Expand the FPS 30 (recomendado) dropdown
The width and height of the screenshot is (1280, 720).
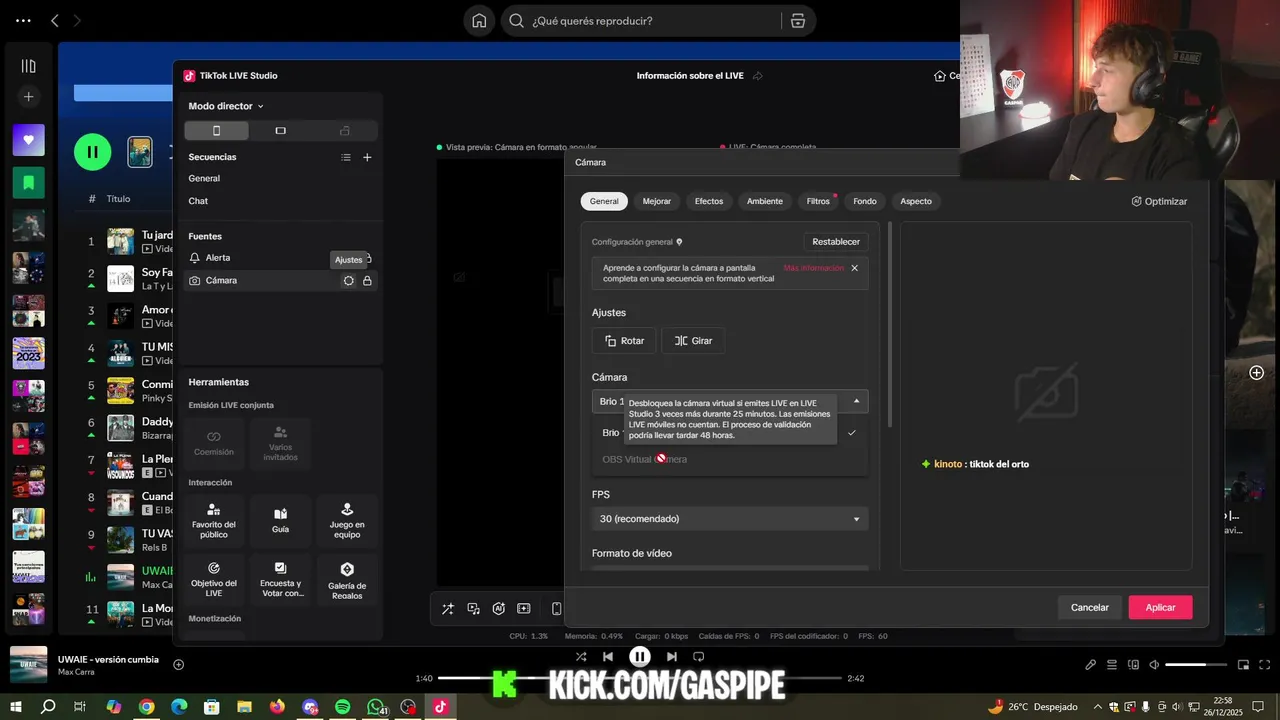(730, 519)
